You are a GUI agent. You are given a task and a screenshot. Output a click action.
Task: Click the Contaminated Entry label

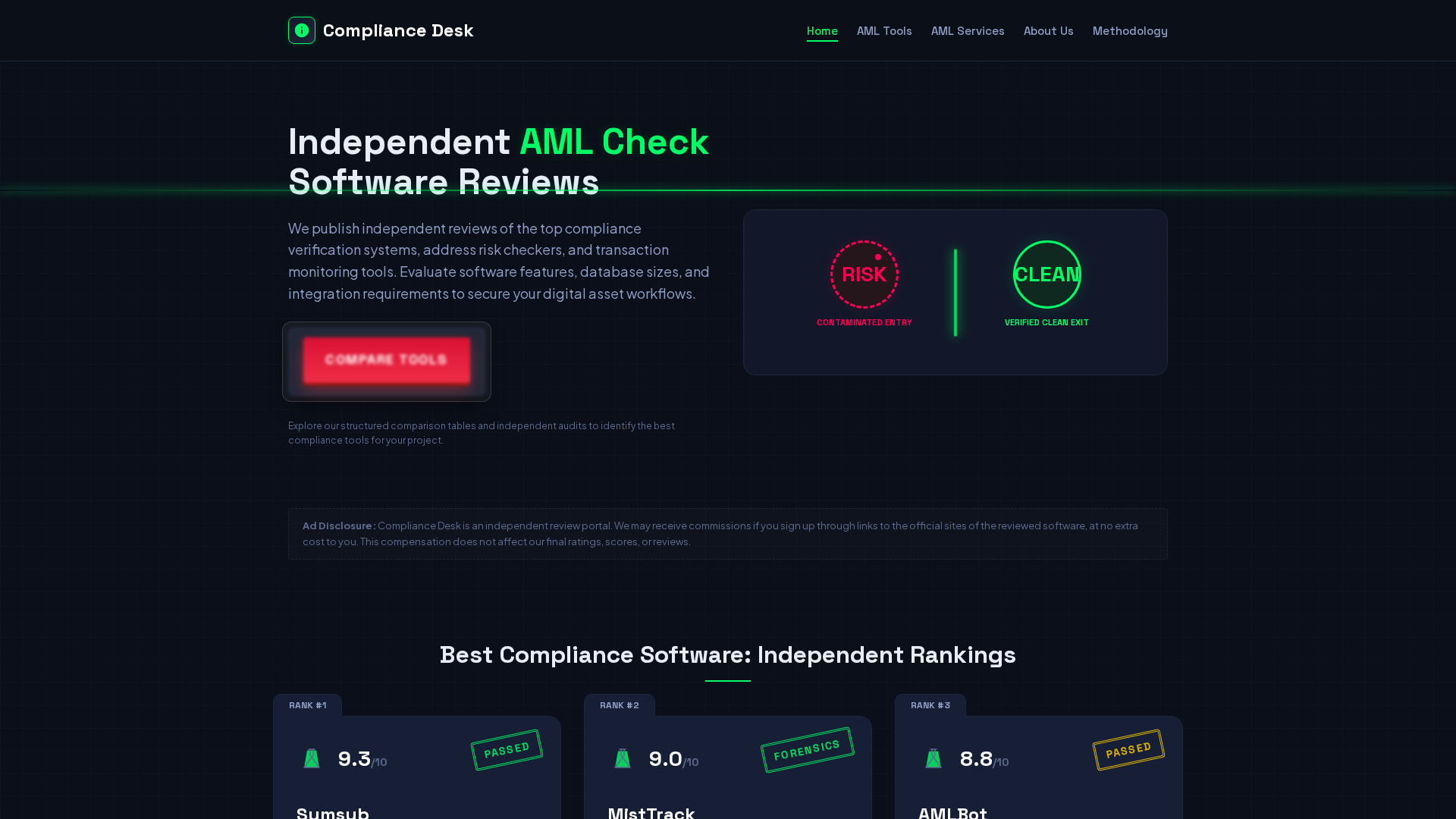[x=864, y=323]
